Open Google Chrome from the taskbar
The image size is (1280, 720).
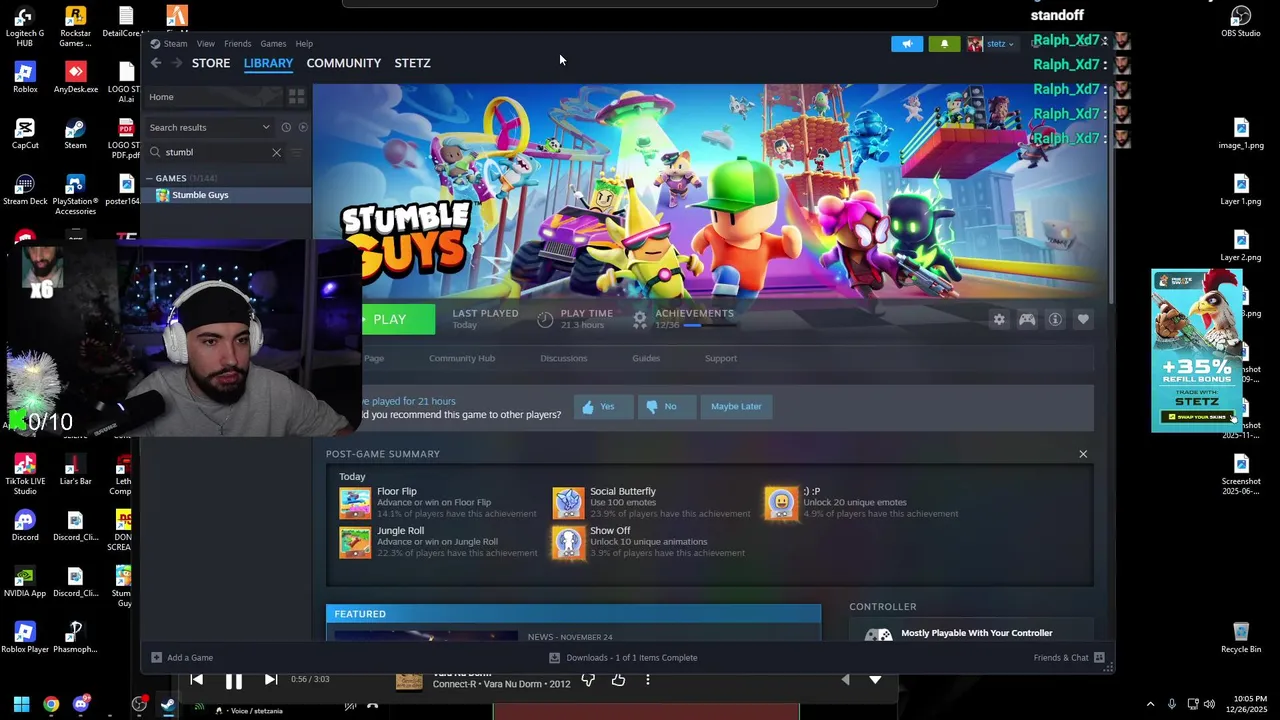pyautogui.click(x=51, y=704)
